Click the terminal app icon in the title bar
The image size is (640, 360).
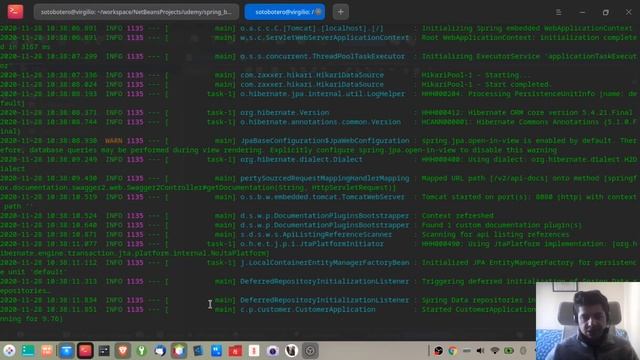[15, 11]
